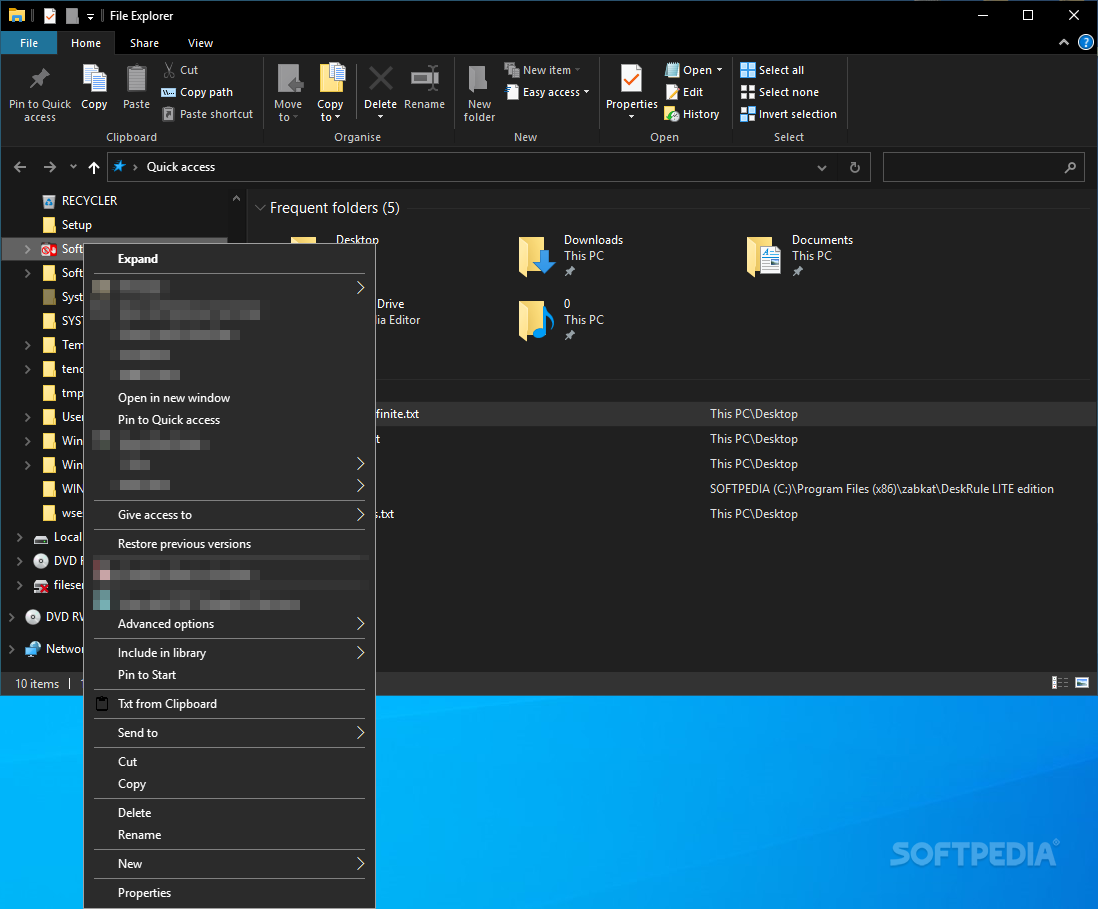Open the Open button dropdown arrow
Image resolution: width=1098 pixels, height=909 pixels.
click(719, 70)
